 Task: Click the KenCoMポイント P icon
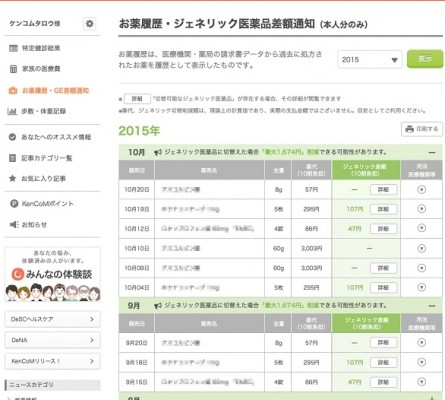coord(14,204)
